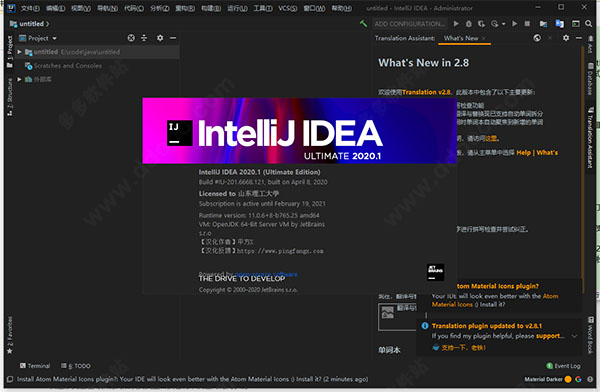Hide the Translation Assistant panel via minus icon
The image size is (600, 392).
coord(579,38)
